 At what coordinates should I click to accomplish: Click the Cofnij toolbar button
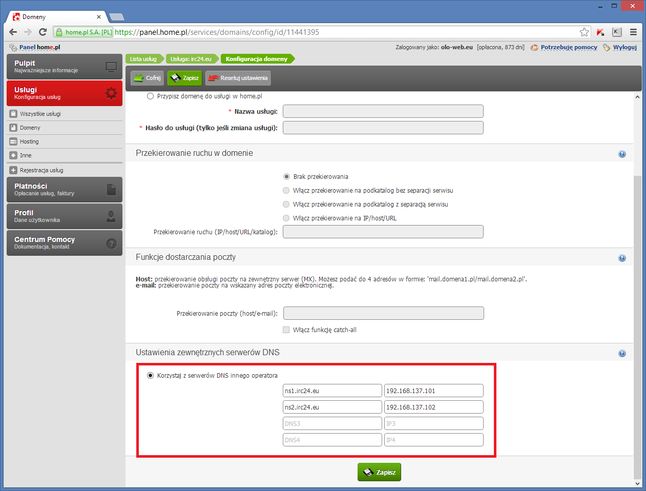[x=147, y=78]
